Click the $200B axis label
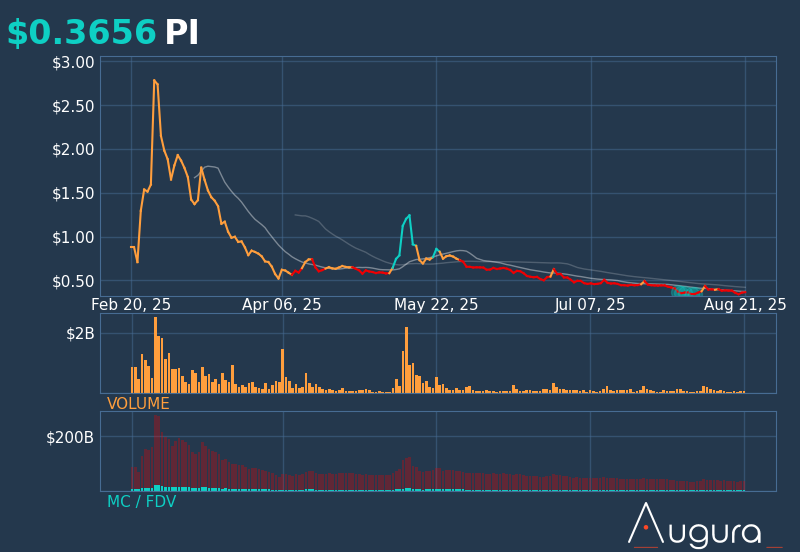 coord(70,438)
